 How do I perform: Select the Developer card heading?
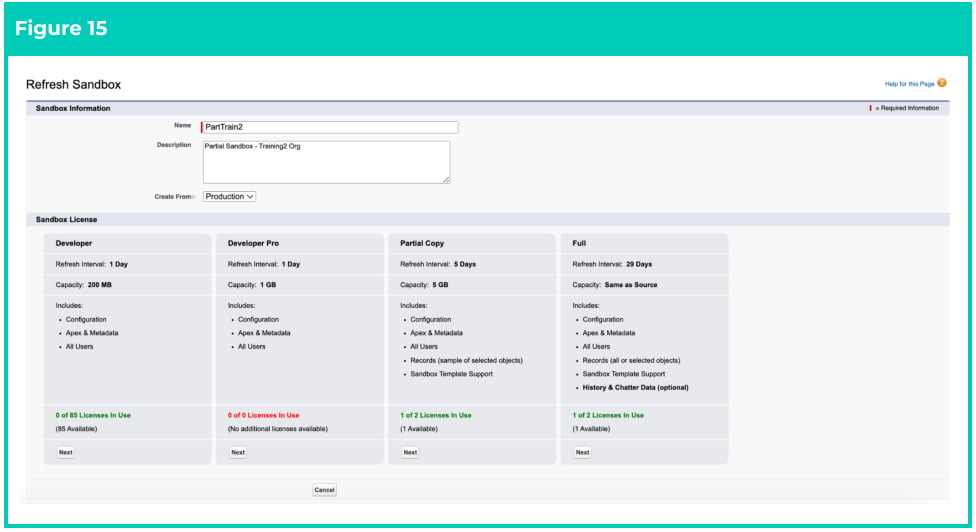click(73, 243)
